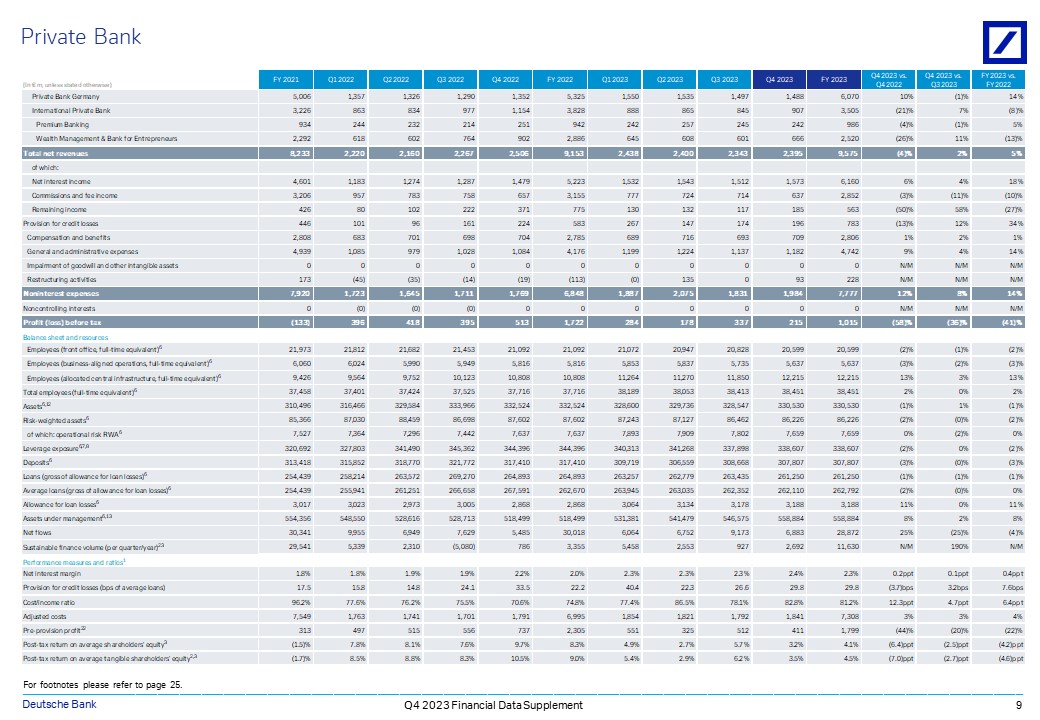Click the 'FY 2023 vs. FY 2022' header
Viewport: 1040px width, 720px height.
998,80
